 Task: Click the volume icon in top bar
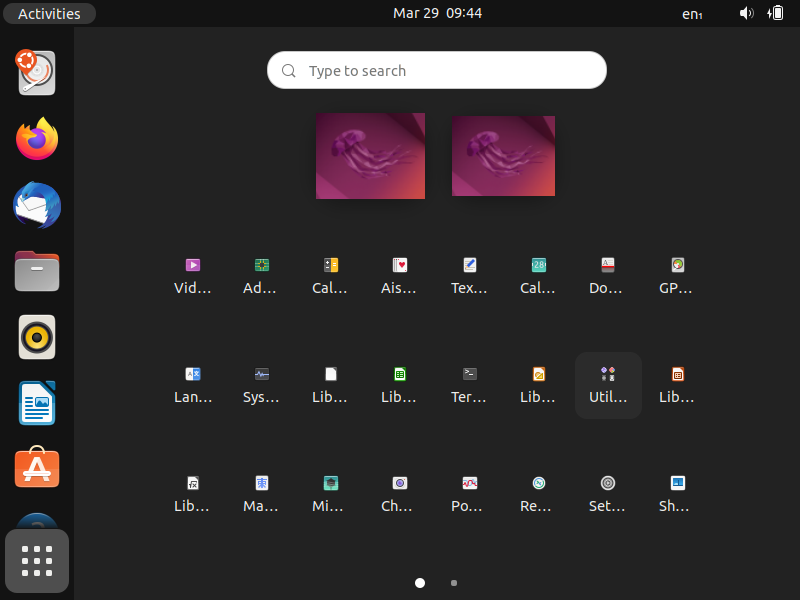click(x=746, y=13)
